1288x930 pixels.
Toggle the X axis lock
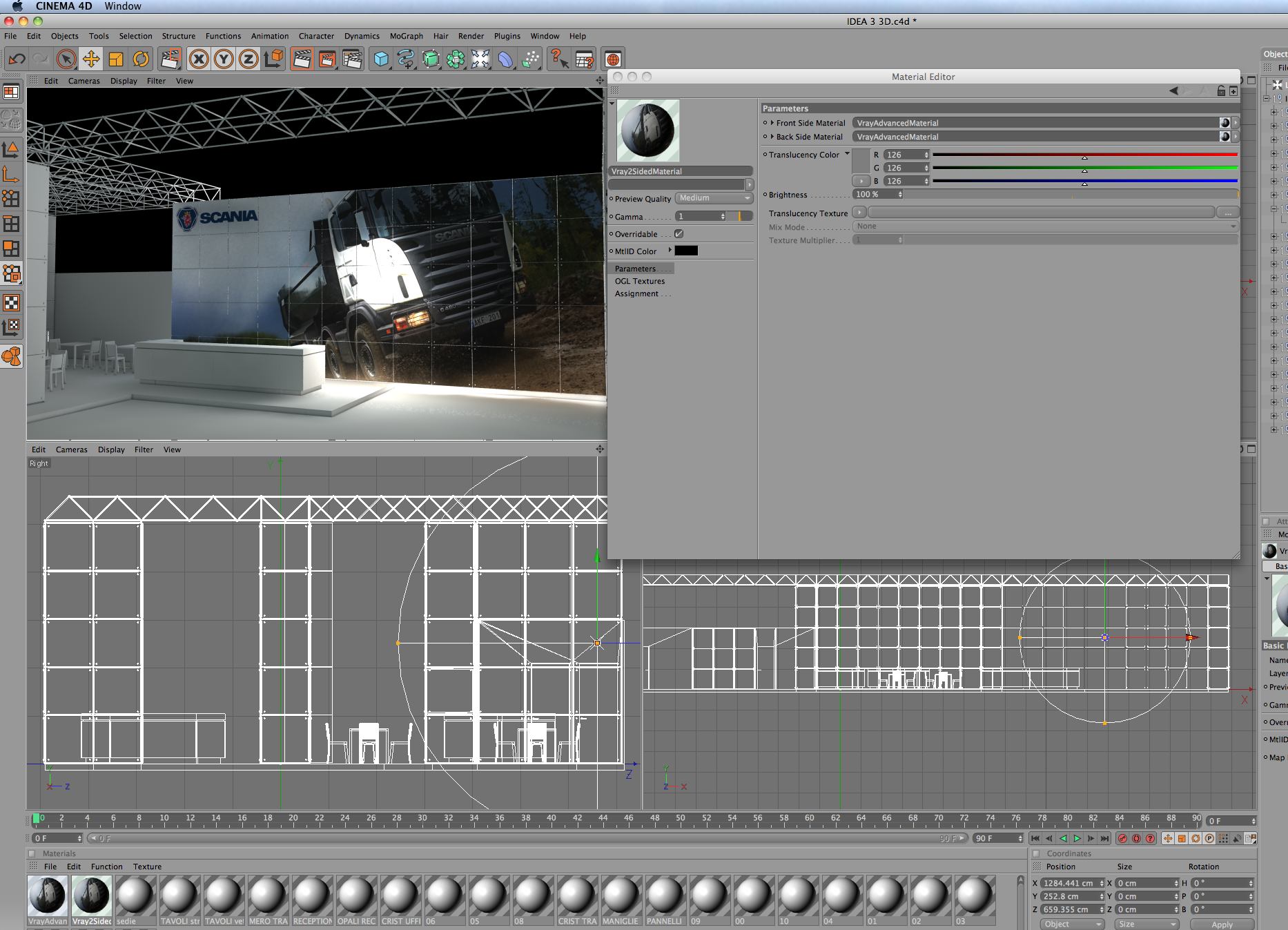pyautogui.click(x=199, y=59)
